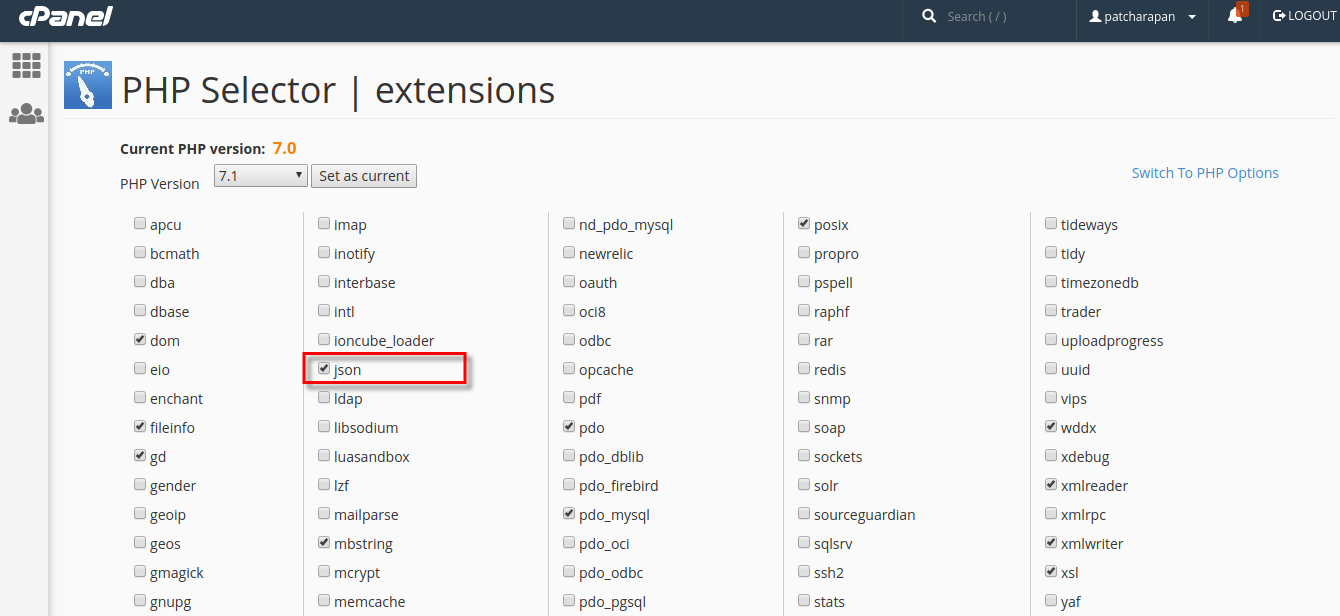This screenshot has height=616, width=1340.
Task: Enable the tidy extension checkbox
Action: tap(1051, 253)
